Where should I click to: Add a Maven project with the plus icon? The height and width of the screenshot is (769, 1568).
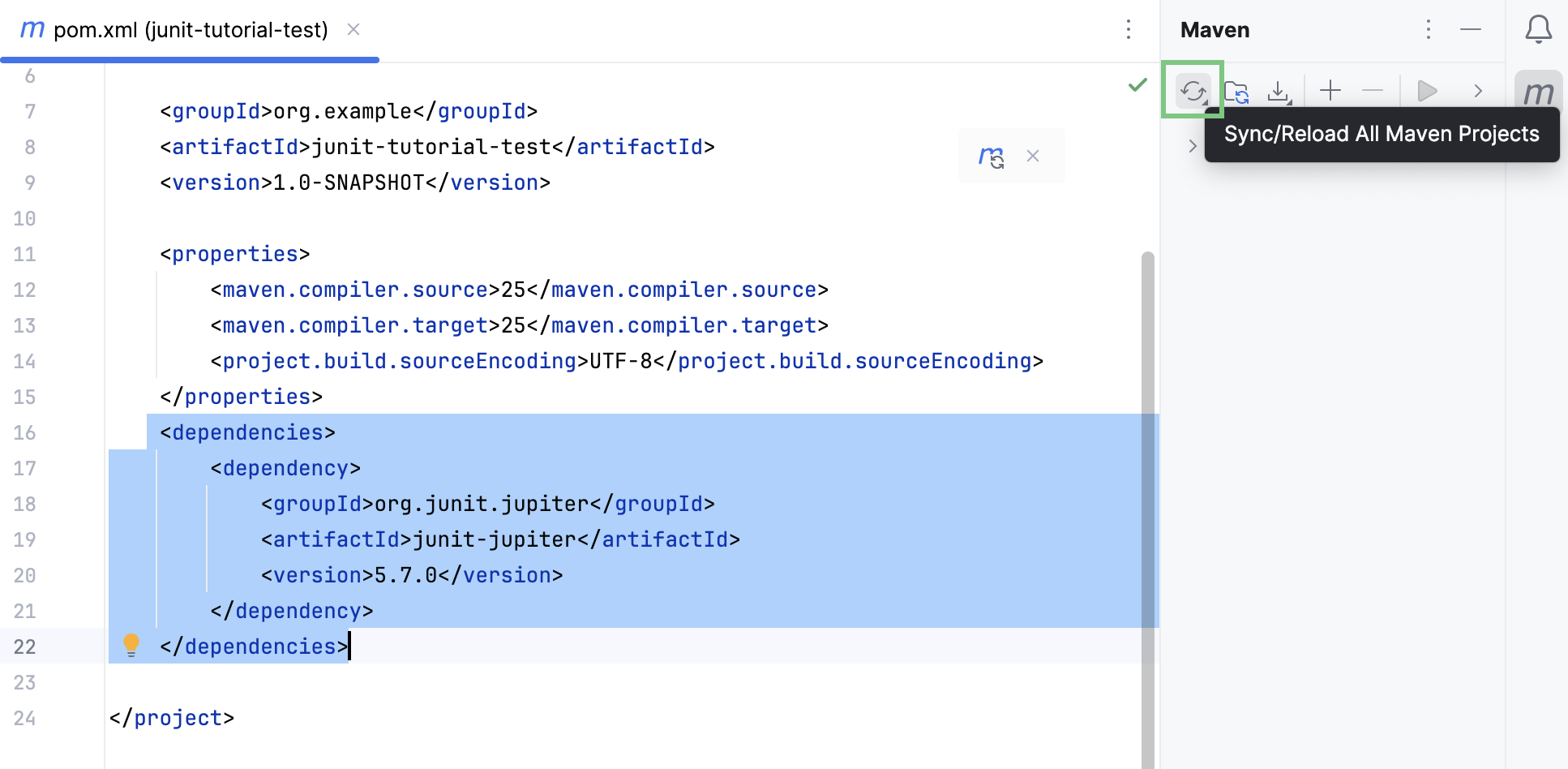pos(1330,91)
